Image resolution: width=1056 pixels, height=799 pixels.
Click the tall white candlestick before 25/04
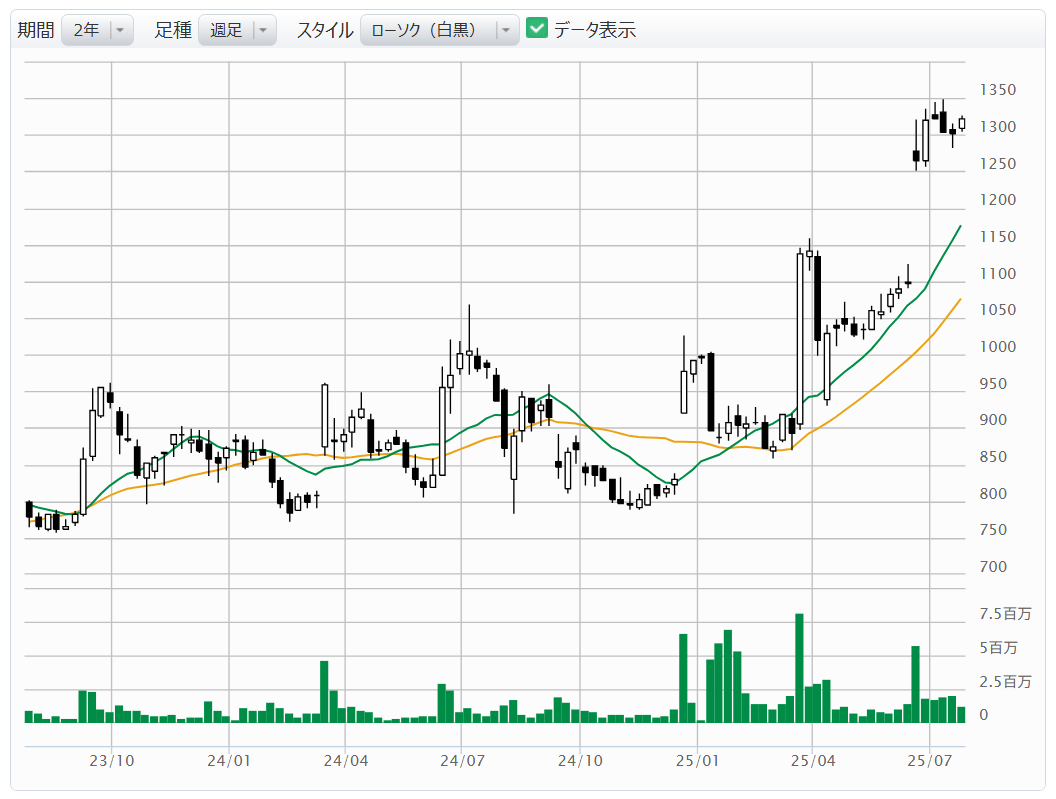coord(800,339)
